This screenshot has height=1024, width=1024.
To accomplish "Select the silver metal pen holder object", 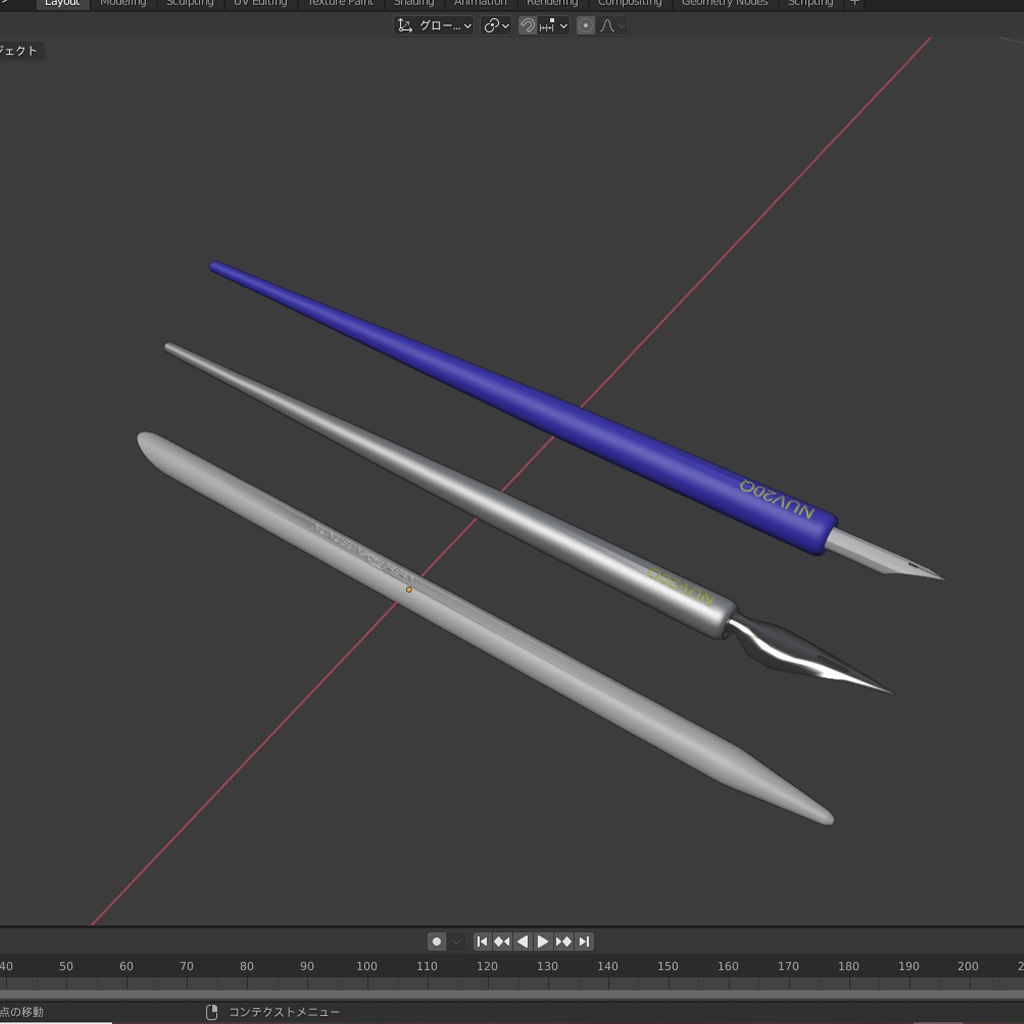I will tap(451, 487).
